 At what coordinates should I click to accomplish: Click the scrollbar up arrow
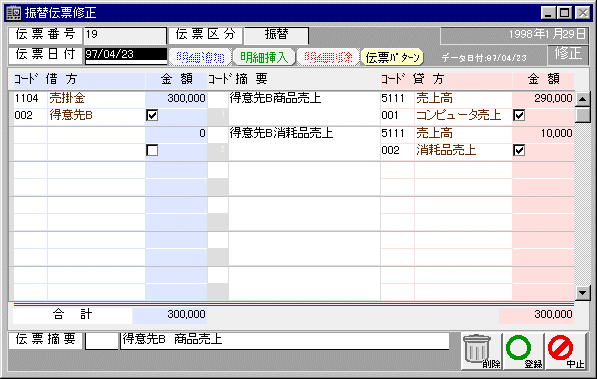(583, 99)
